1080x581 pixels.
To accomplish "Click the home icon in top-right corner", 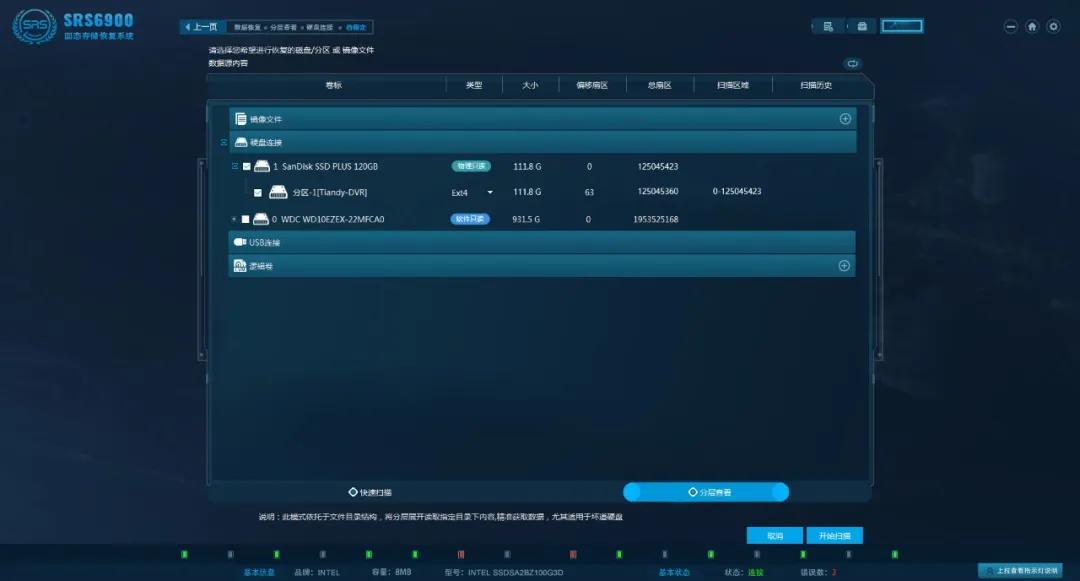I will [x=1032, y=27].
